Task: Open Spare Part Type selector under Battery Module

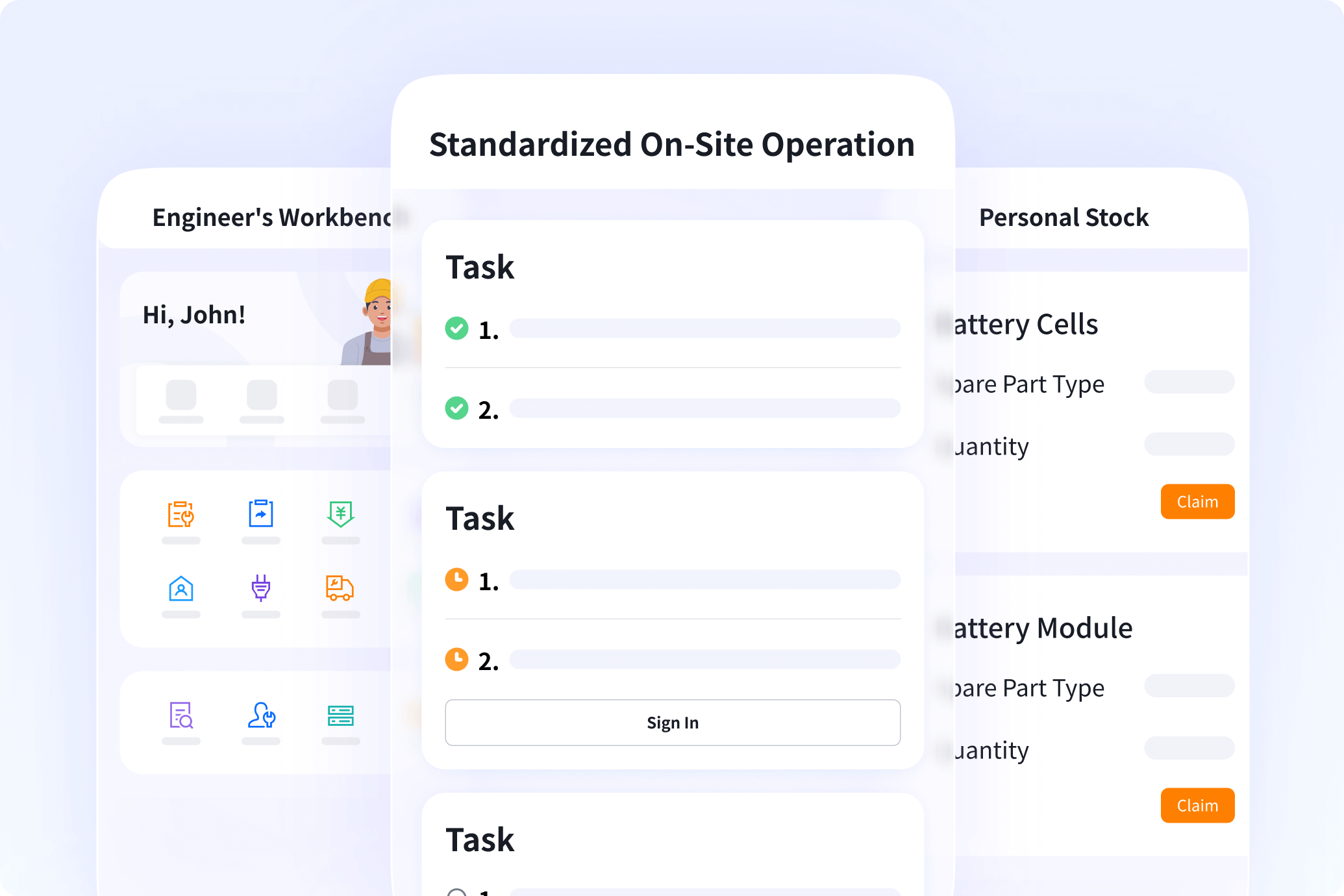Action: (1189, 686)
